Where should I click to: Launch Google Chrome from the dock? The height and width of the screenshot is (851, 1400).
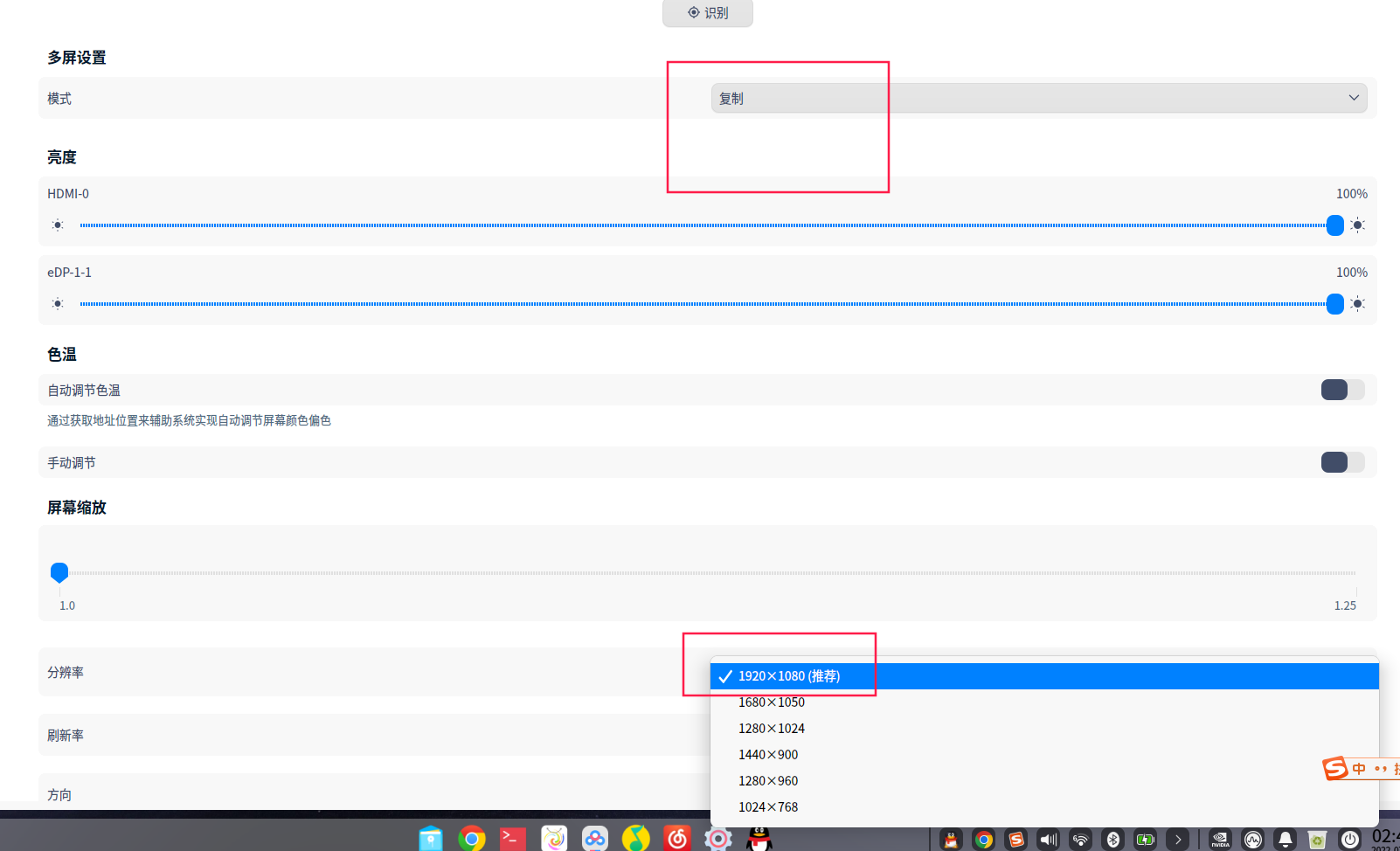(472, 839)
